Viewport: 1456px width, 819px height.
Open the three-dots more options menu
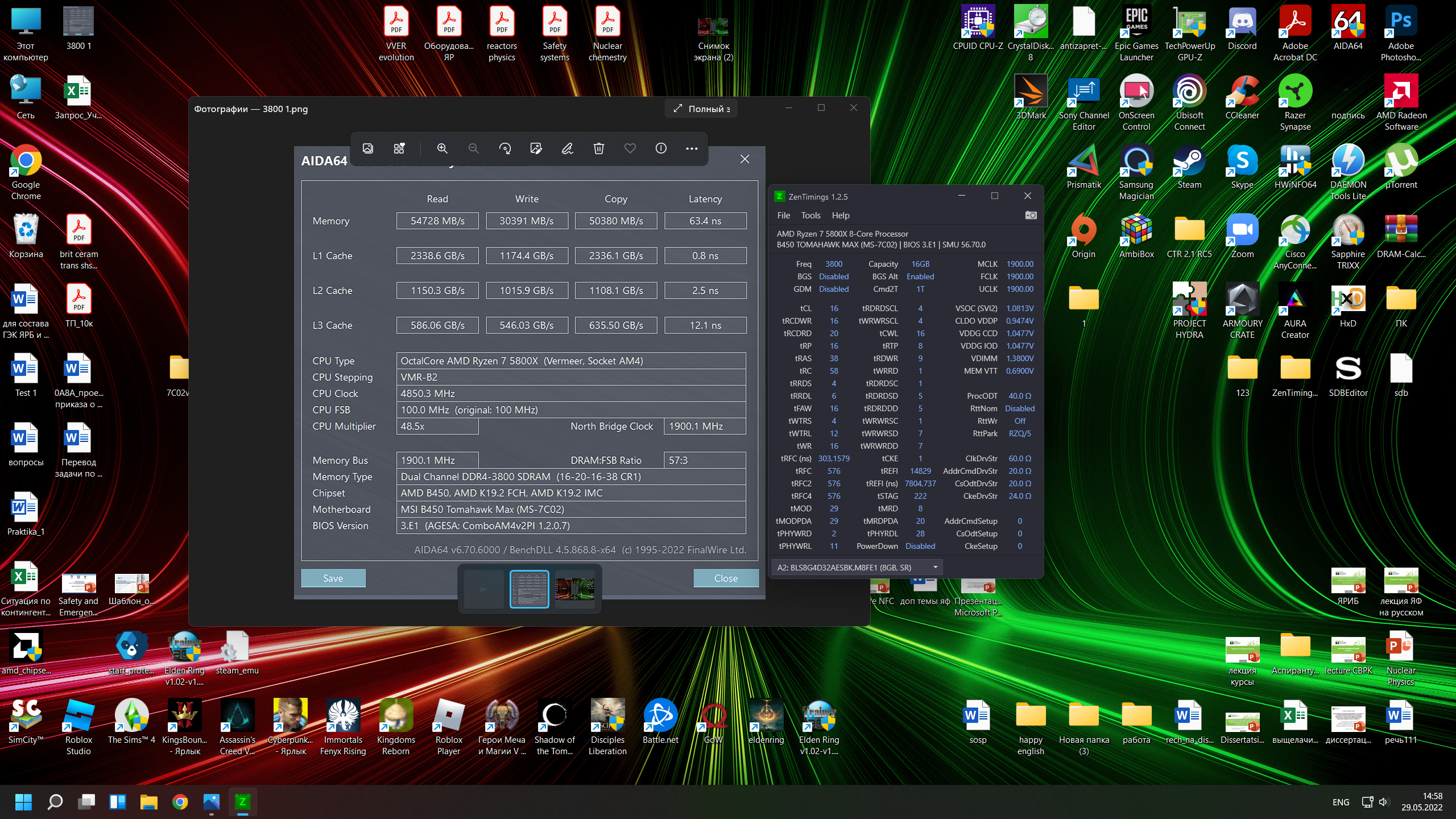[692, 148]
